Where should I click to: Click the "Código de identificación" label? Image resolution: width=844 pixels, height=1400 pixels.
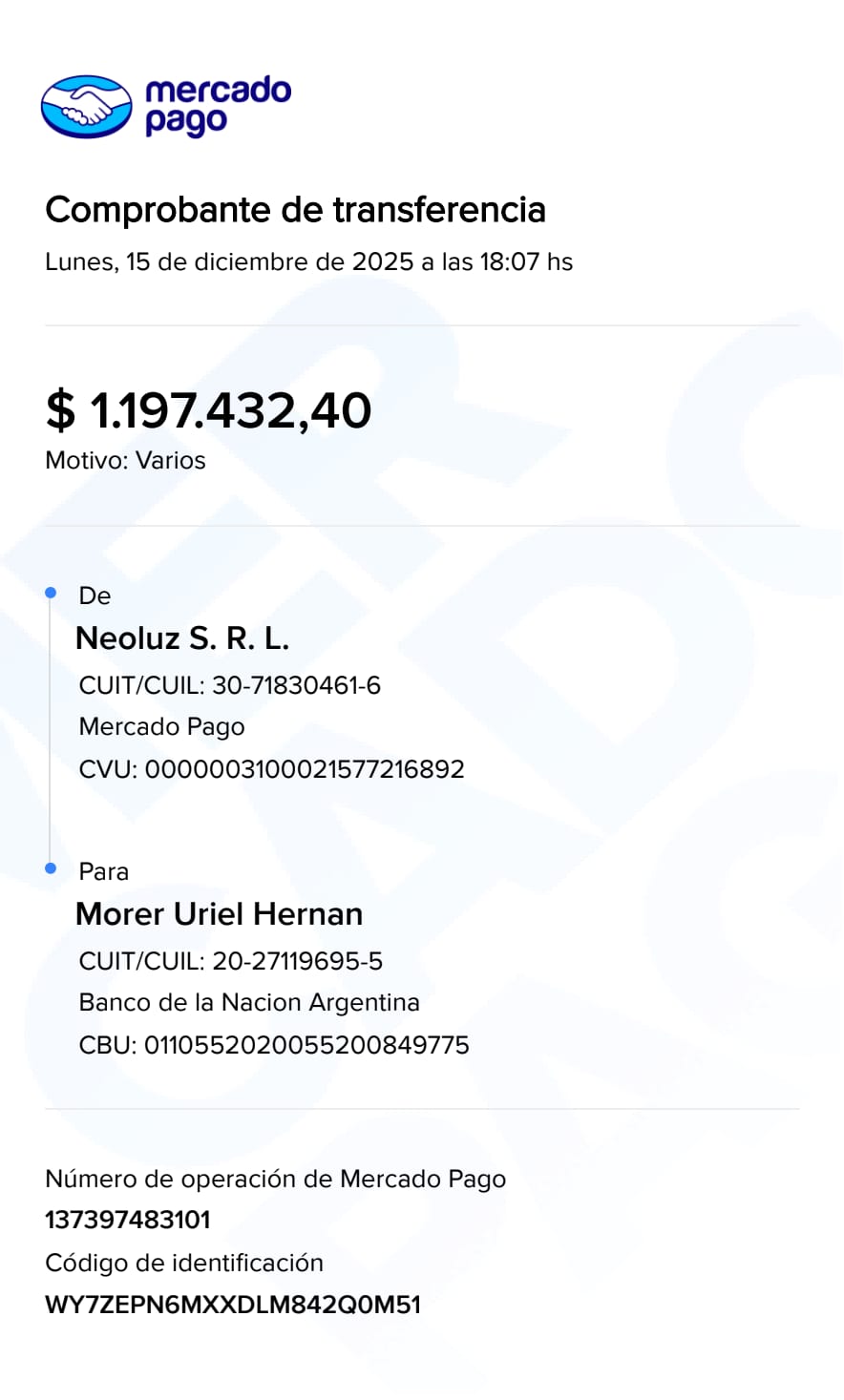click(184, 1263)
